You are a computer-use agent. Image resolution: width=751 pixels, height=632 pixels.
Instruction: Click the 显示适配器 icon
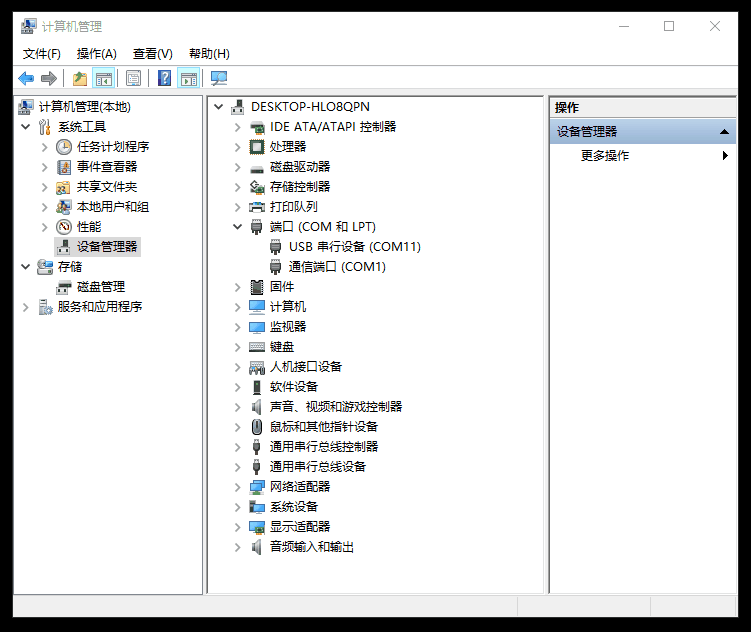tap(257, 527)
